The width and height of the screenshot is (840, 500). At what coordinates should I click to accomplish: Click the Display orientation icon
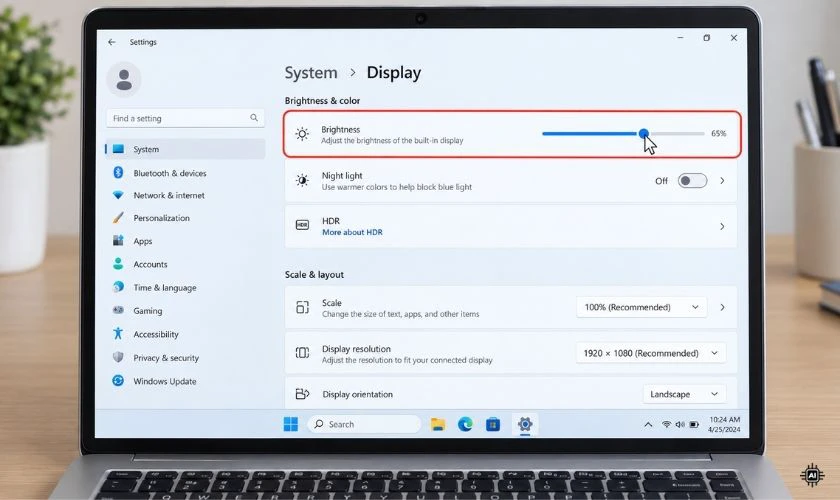click(302, 394)
